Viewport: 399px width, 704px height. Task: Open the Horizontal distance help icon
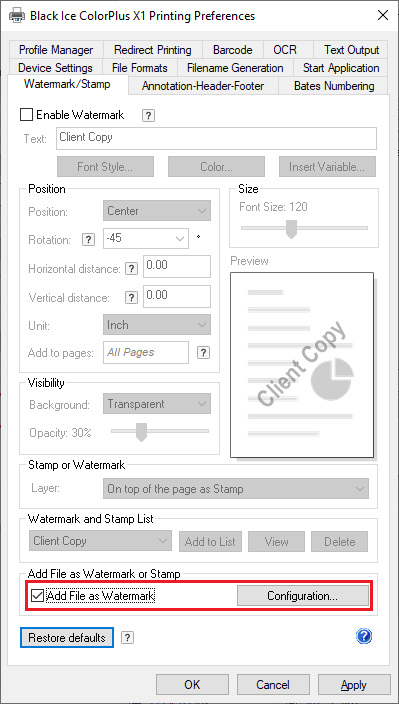point(131,268)
